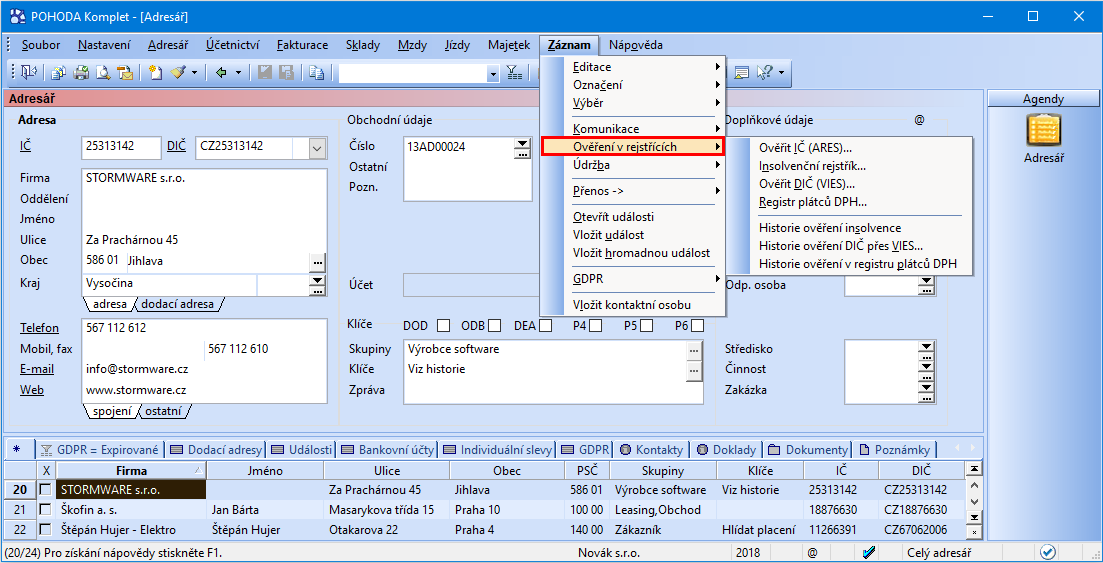Click the IČ label link
This screenshot has width=1103, height=563.
point(26,146)
